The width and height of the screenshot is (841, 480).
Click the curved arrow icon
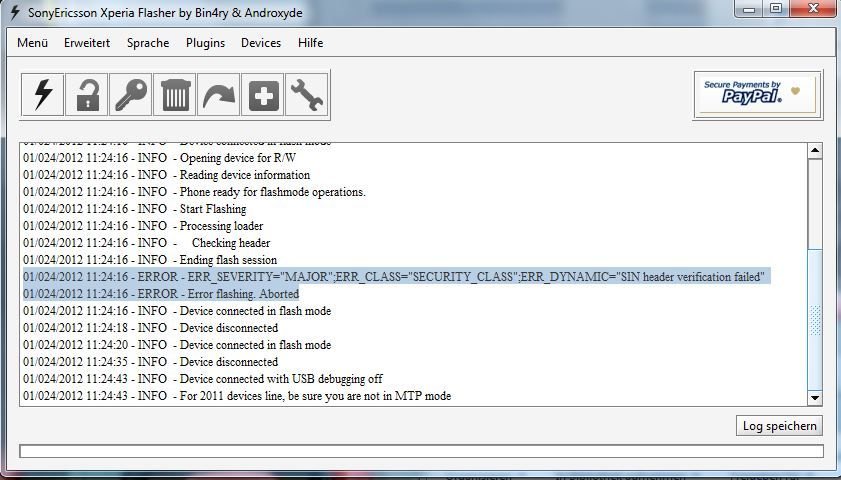(x=219, y=95)
